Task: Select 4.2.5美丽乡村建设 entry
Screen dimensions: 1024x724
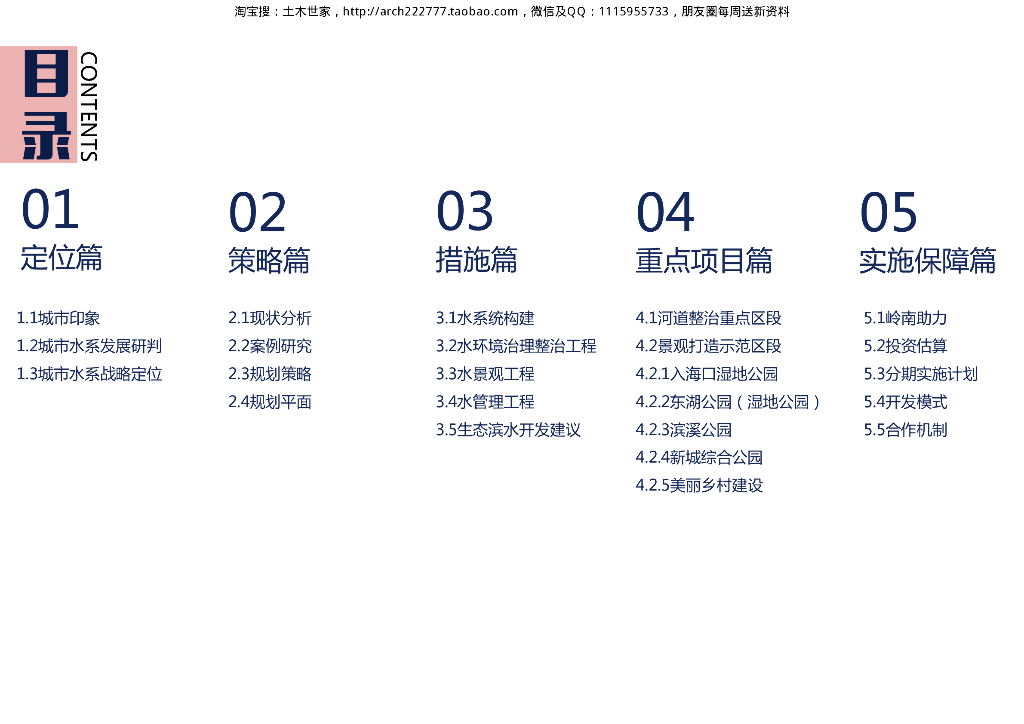Action: pos(699,486)
